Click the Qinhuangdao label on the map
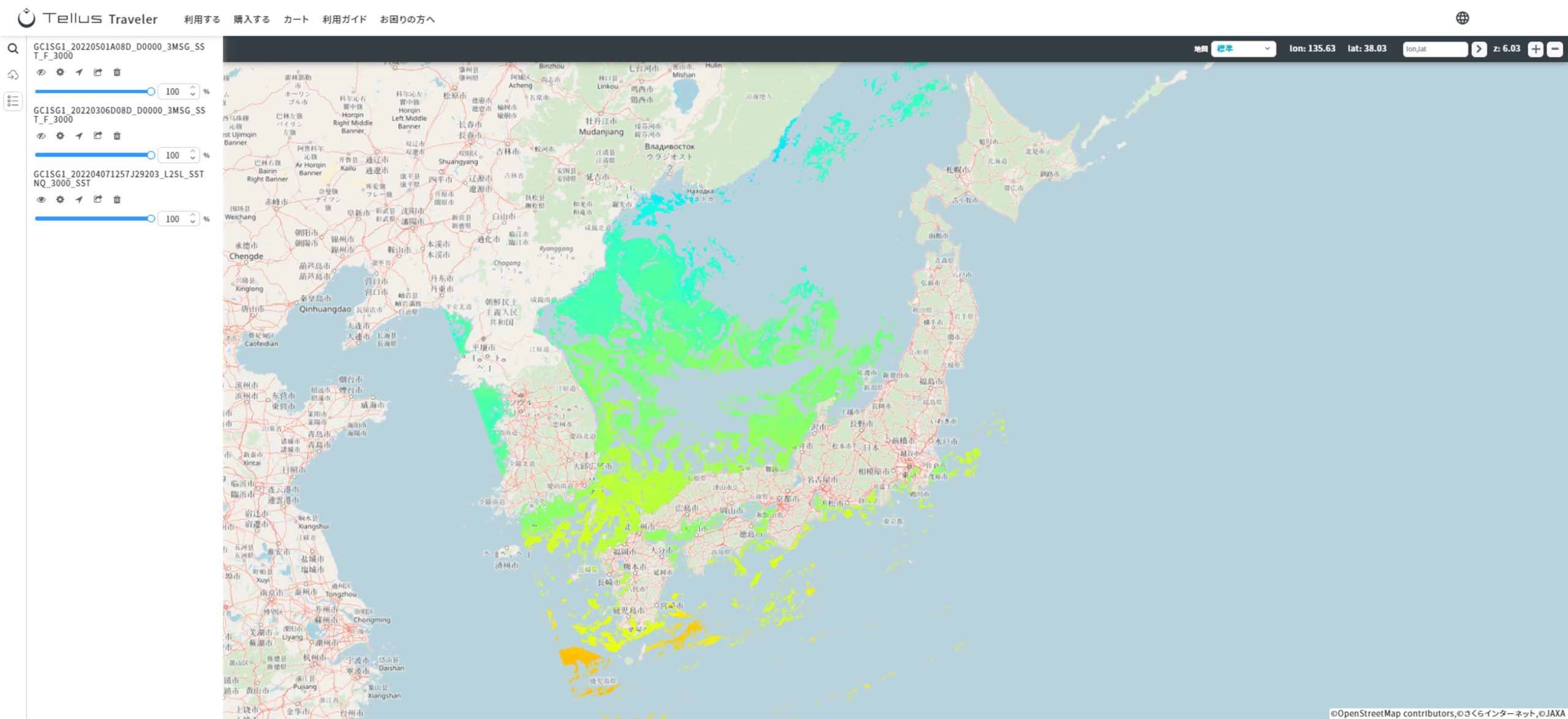 tap(325, 309)
